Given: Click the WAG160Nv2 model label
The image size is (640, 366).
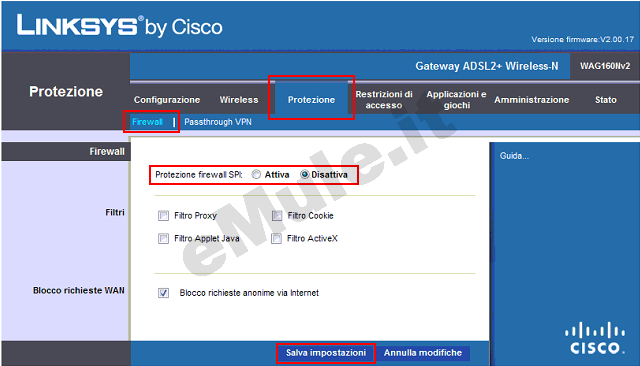Looking at the screenshot, I should (605, 66).
